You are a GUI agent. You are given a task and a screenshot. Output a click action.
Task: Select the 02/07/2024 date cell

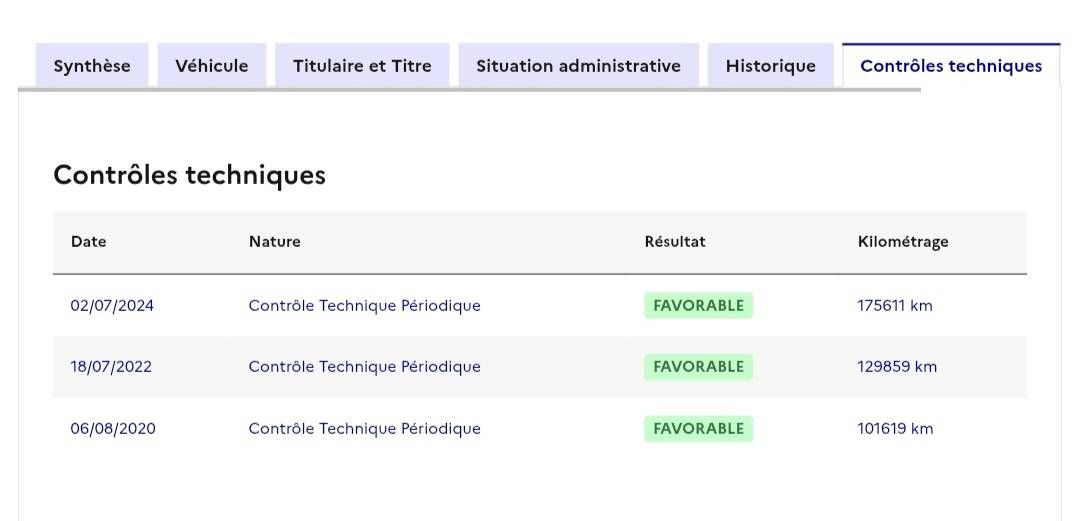[x=112, y=305]
